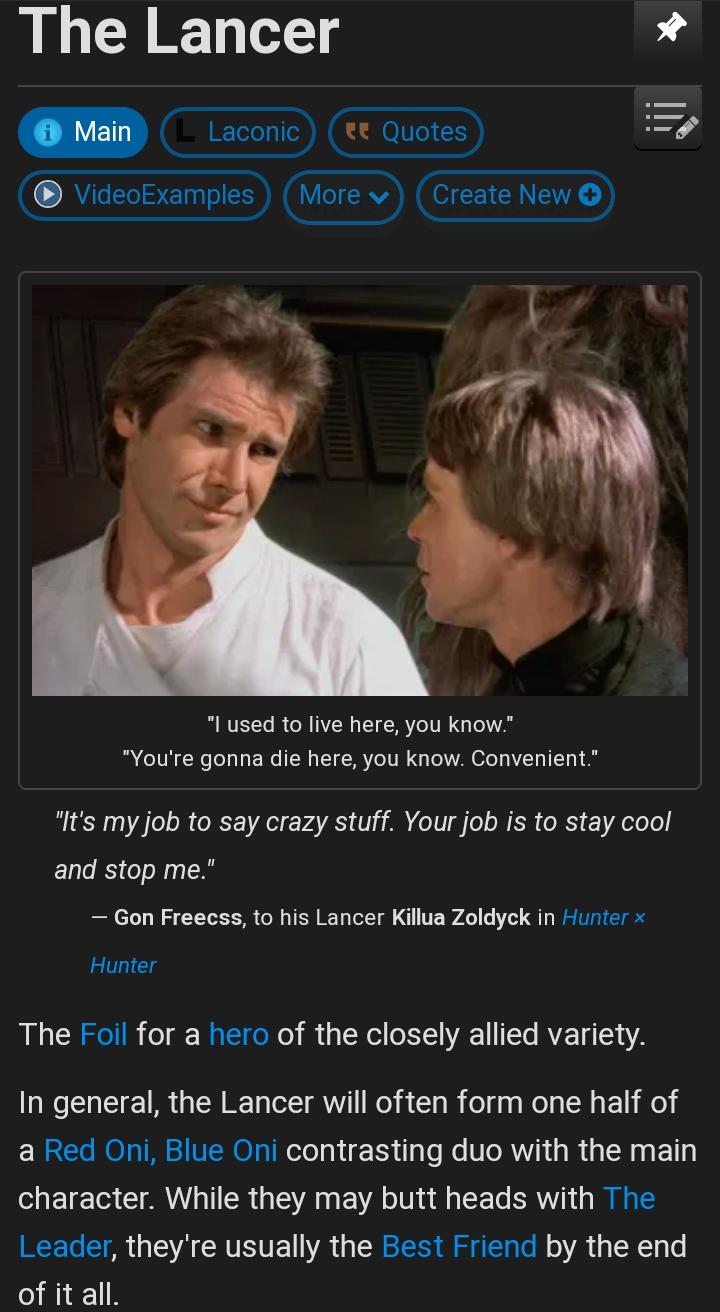The height and width of the screenshot is (1312, 720).
Task: Click the L icon on the Laconic tab
Action: click(185, 131)
